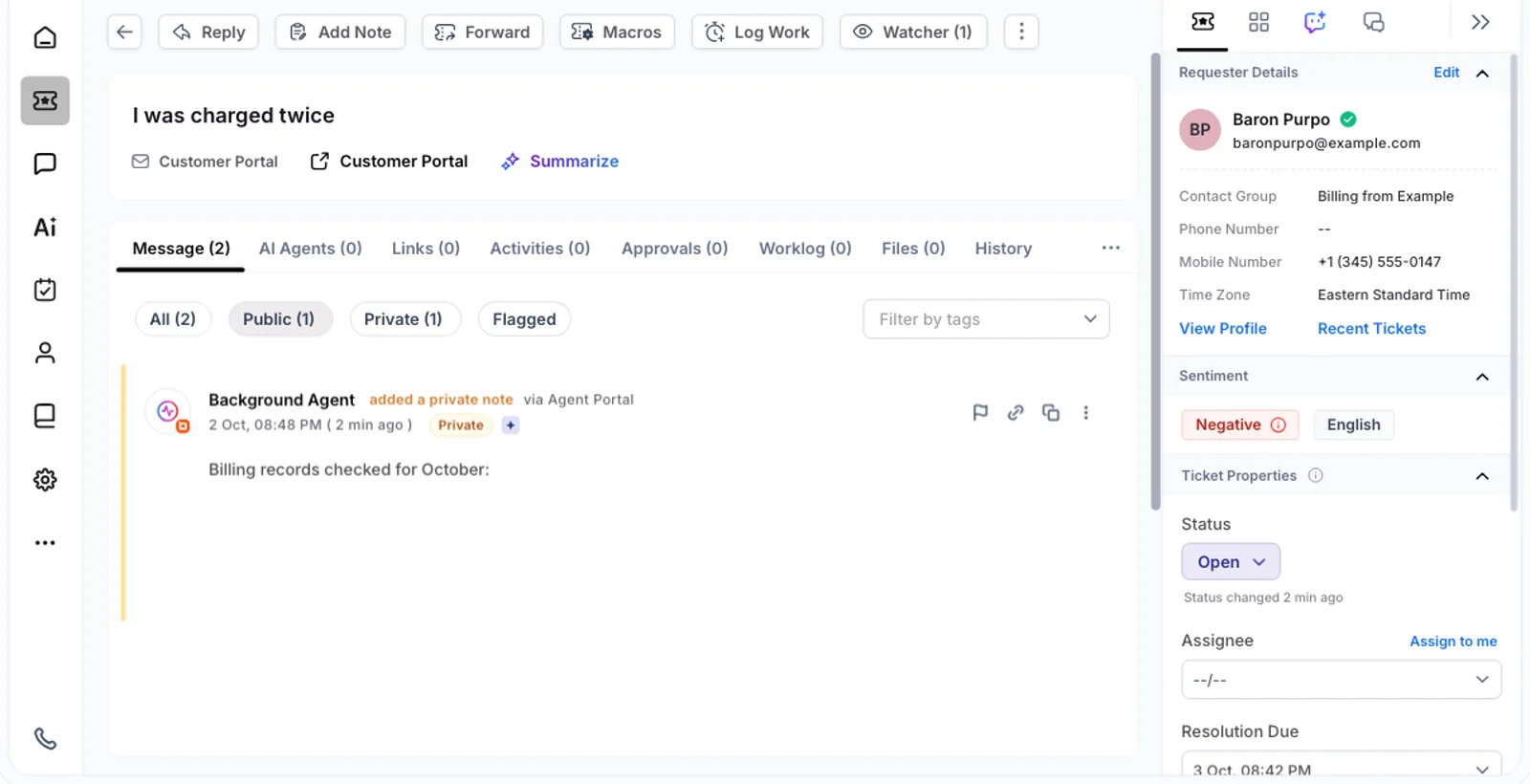Collapse the Requester Details section
1530x784 pixels.
pos(1482,73)
